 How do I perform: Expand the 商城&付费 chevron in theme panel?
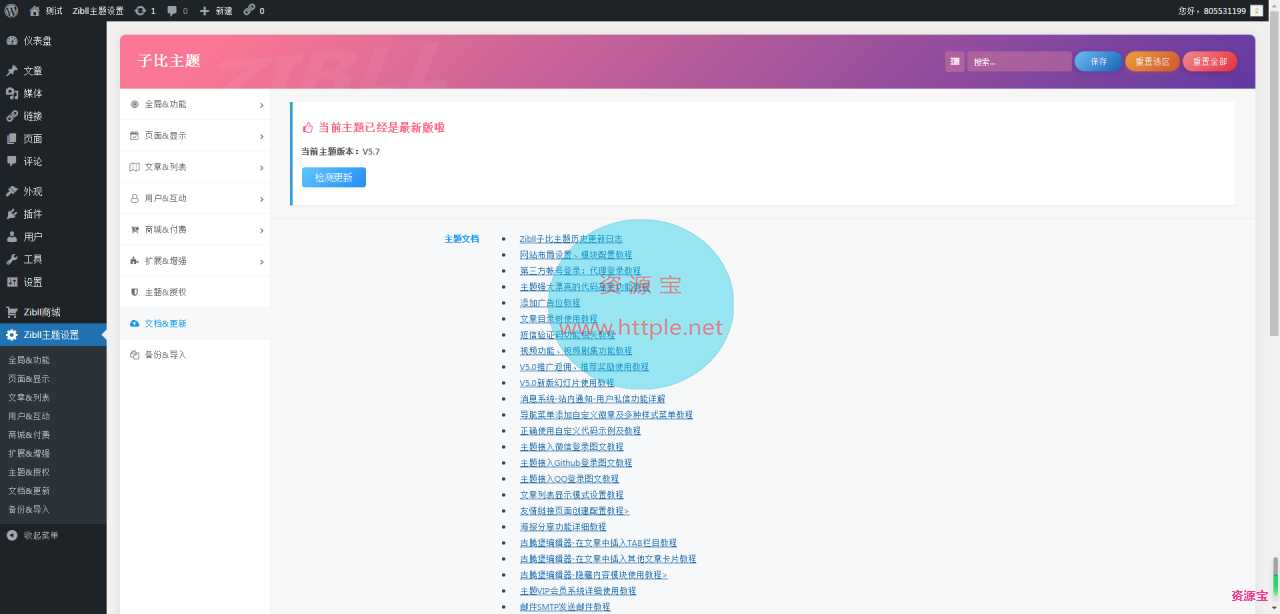(x=261, y=230)
